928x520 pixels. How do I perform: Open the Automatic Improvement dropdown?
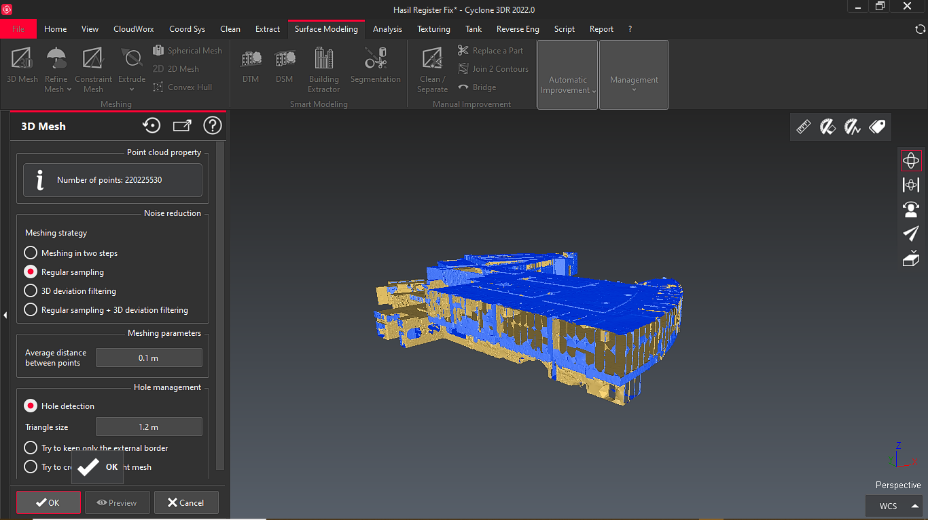click(x=567, y=75)
